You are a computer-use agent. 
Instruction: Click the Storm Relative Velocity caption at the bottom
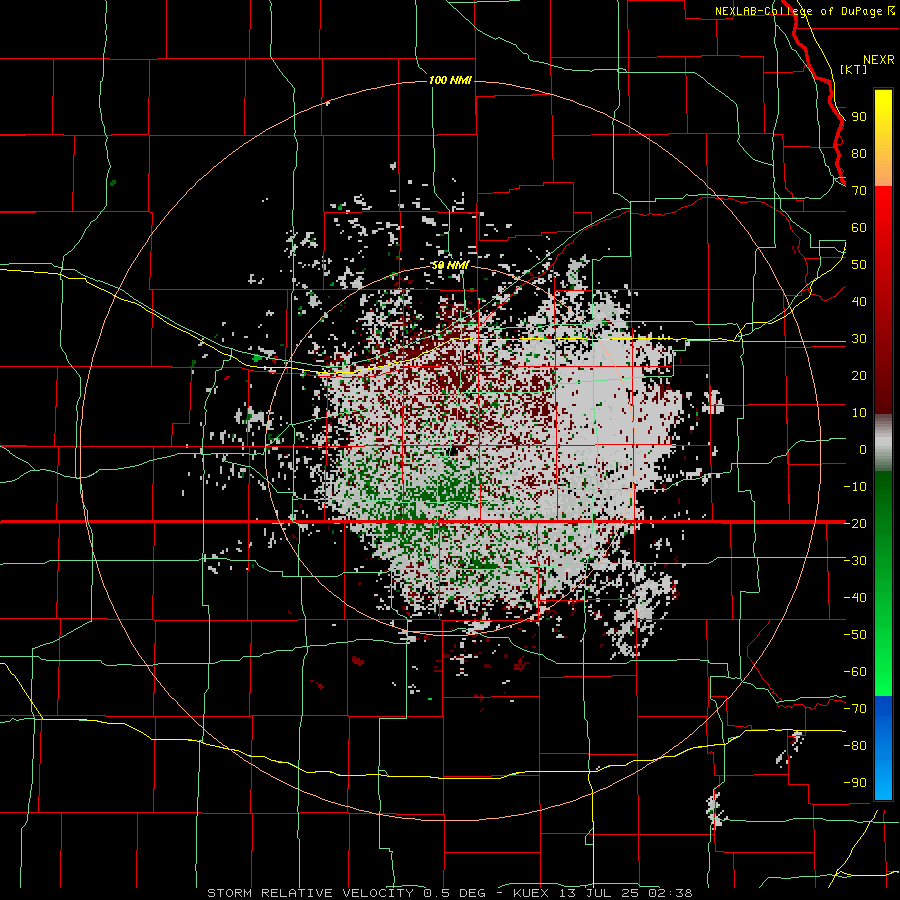(449, 893)
